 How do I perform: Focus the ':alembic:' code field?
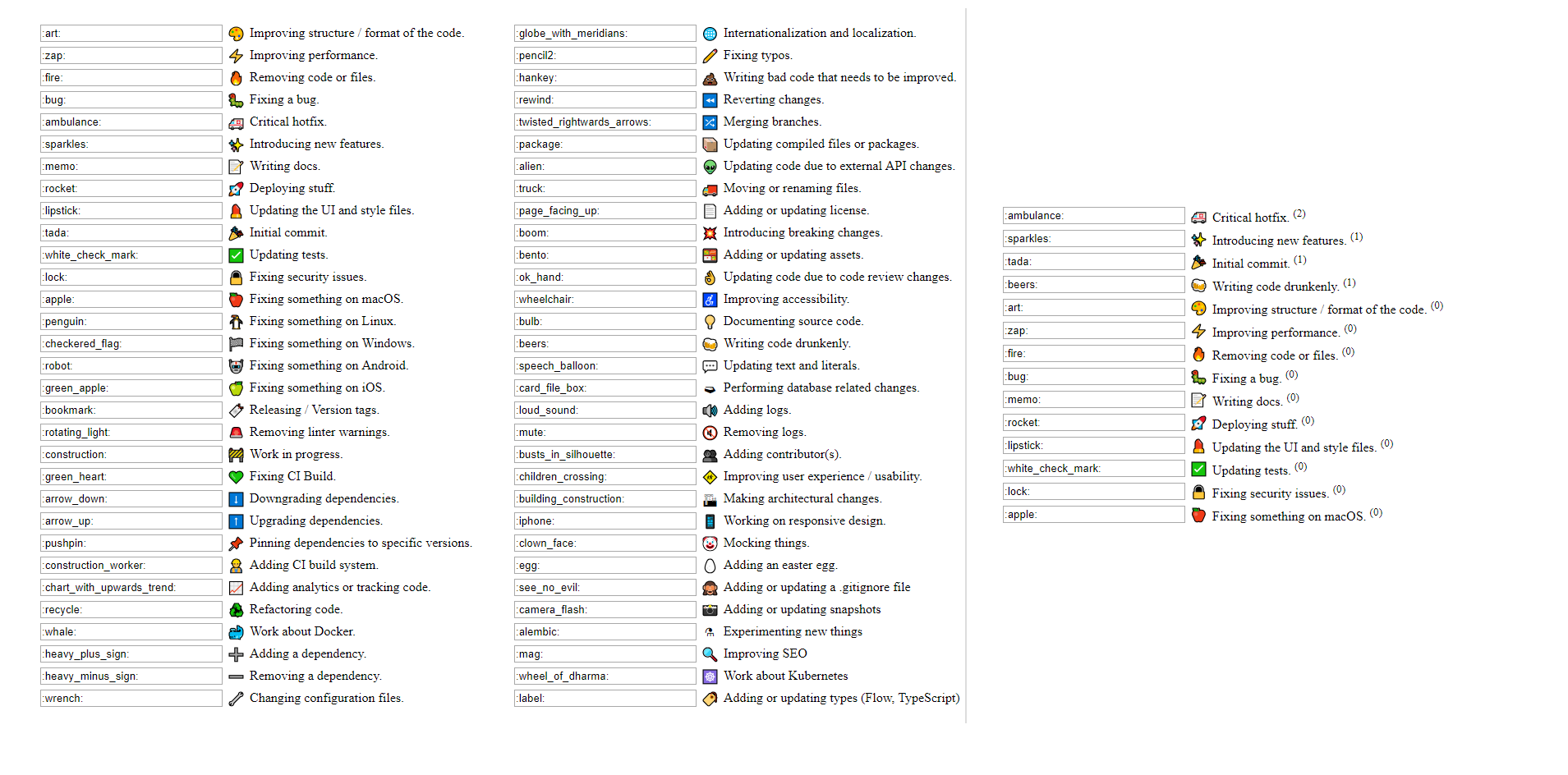(x=605, y=632)
